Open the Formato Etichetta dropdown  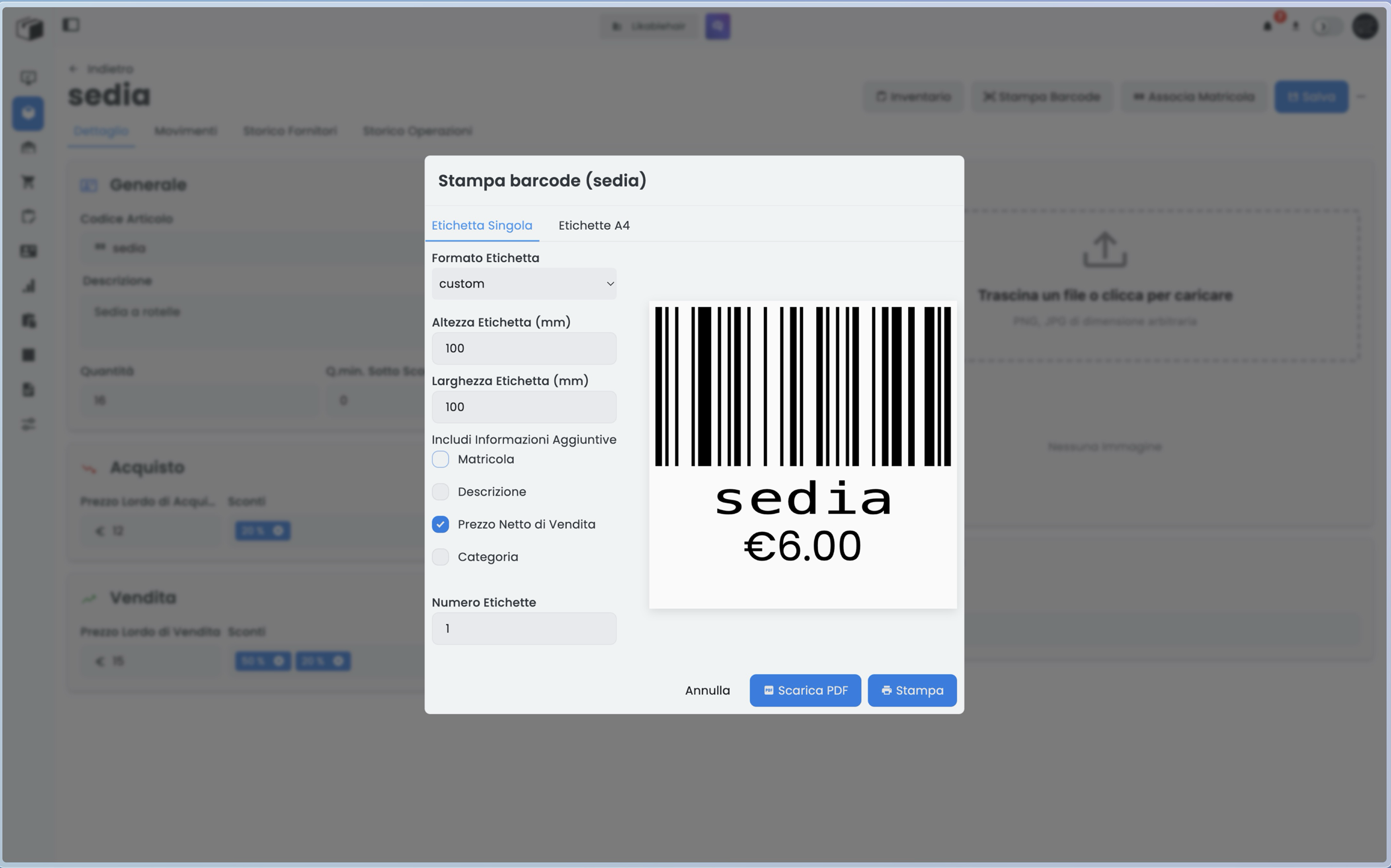[523, 283]
